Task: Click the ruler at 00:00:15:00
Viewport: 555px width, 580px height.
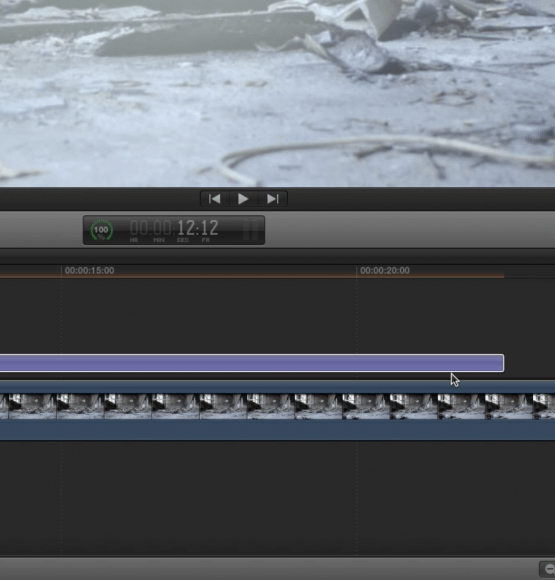Action: point(89,271)
